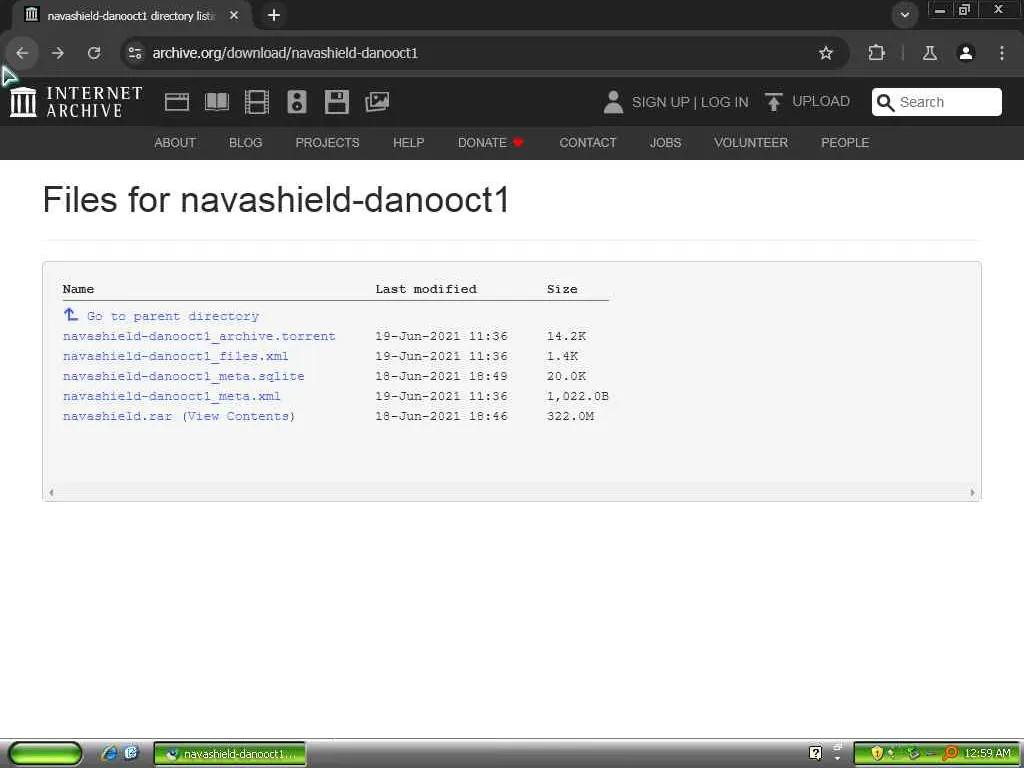Open the Video film icon

(257, 102)
